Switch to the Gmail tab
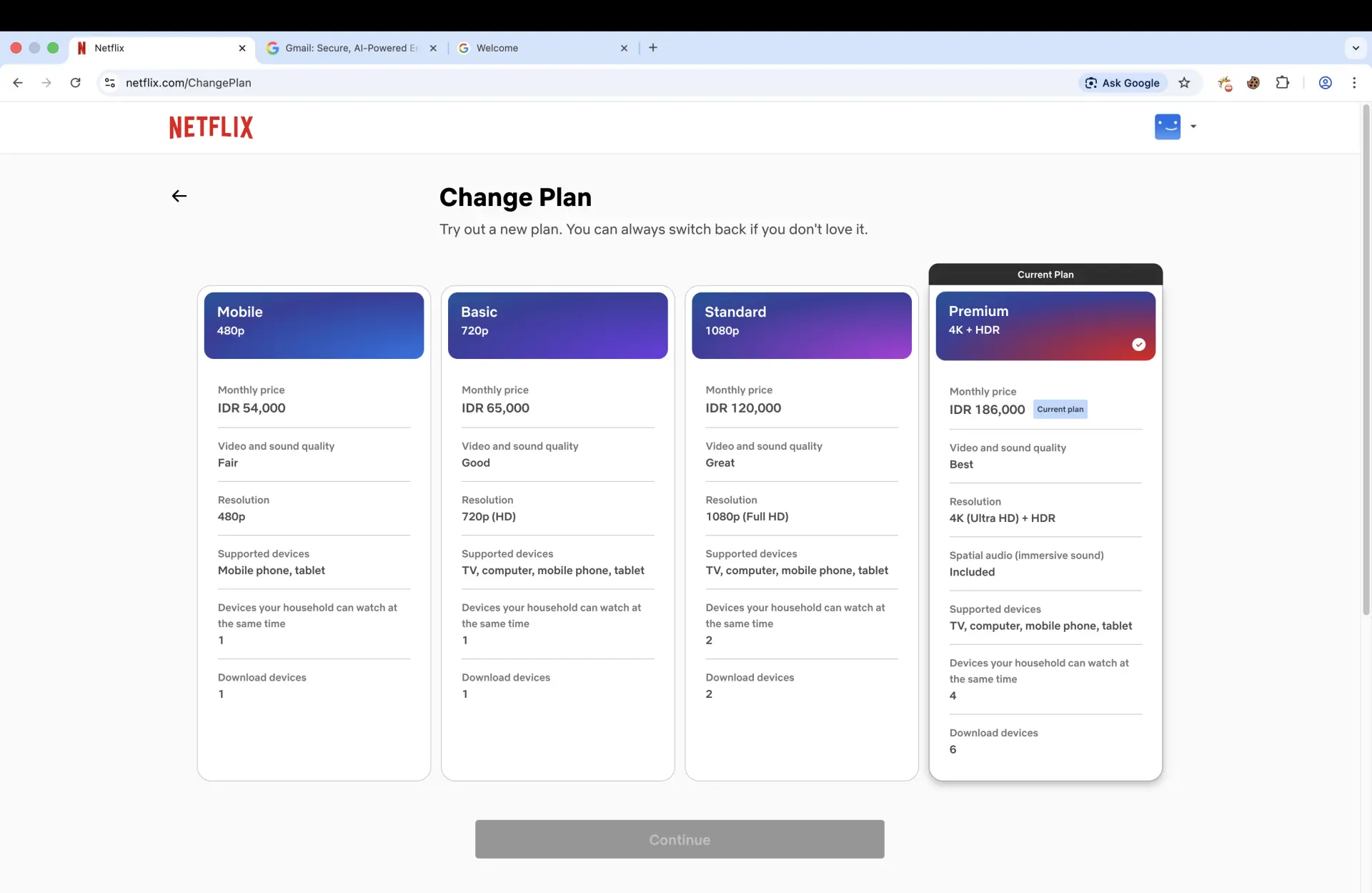The image size is (1372, 893). pos(352,48)
